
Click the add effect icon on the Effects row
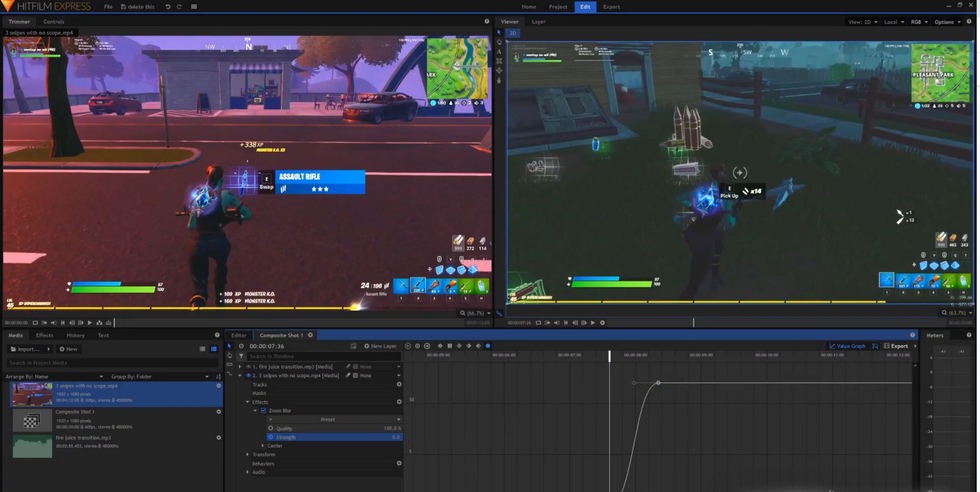click(399, 402)
